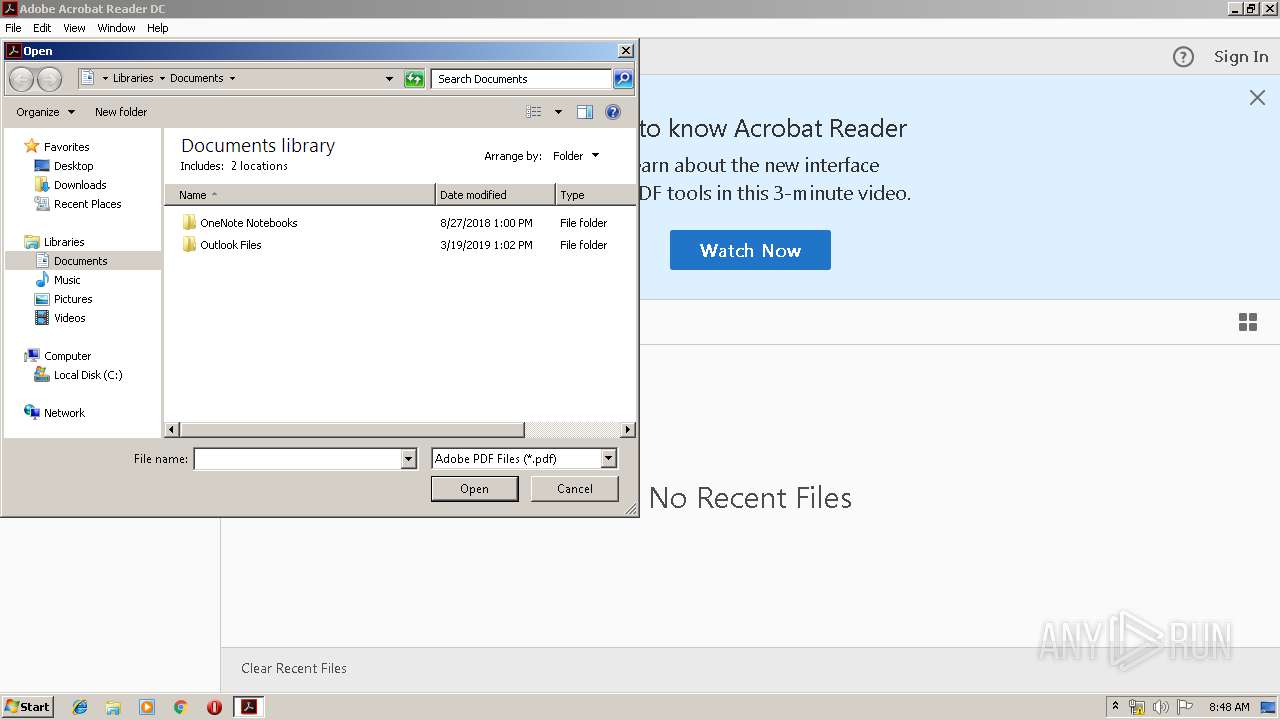Sort by Name column
The image size is (1280, 720).
(x=300, y=195)
